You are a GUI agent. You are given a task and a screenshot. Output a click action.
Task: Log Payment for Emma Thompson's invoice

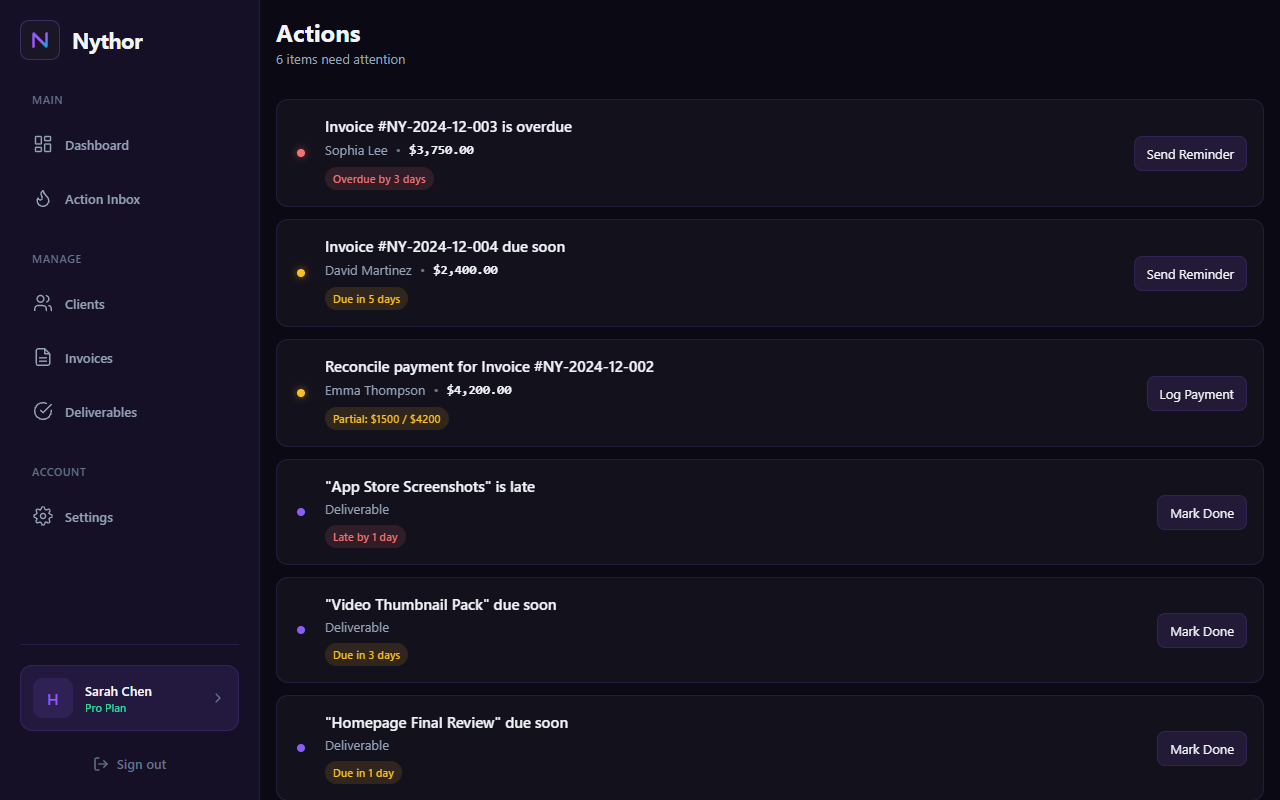click(1196, 393)
